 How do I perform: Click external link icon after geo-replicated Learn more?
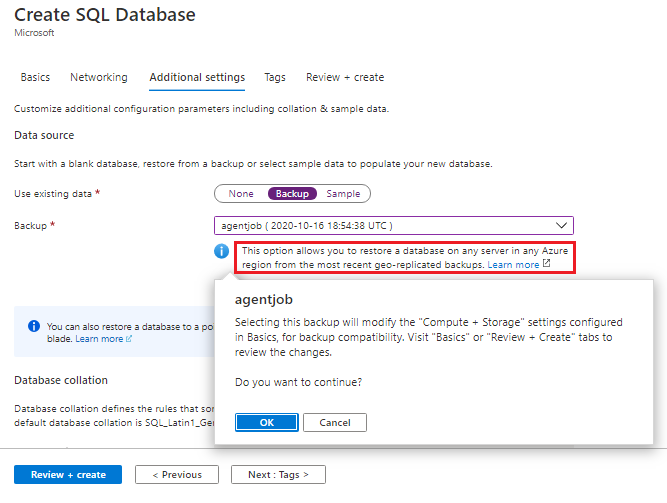click(x=546, y=265)
